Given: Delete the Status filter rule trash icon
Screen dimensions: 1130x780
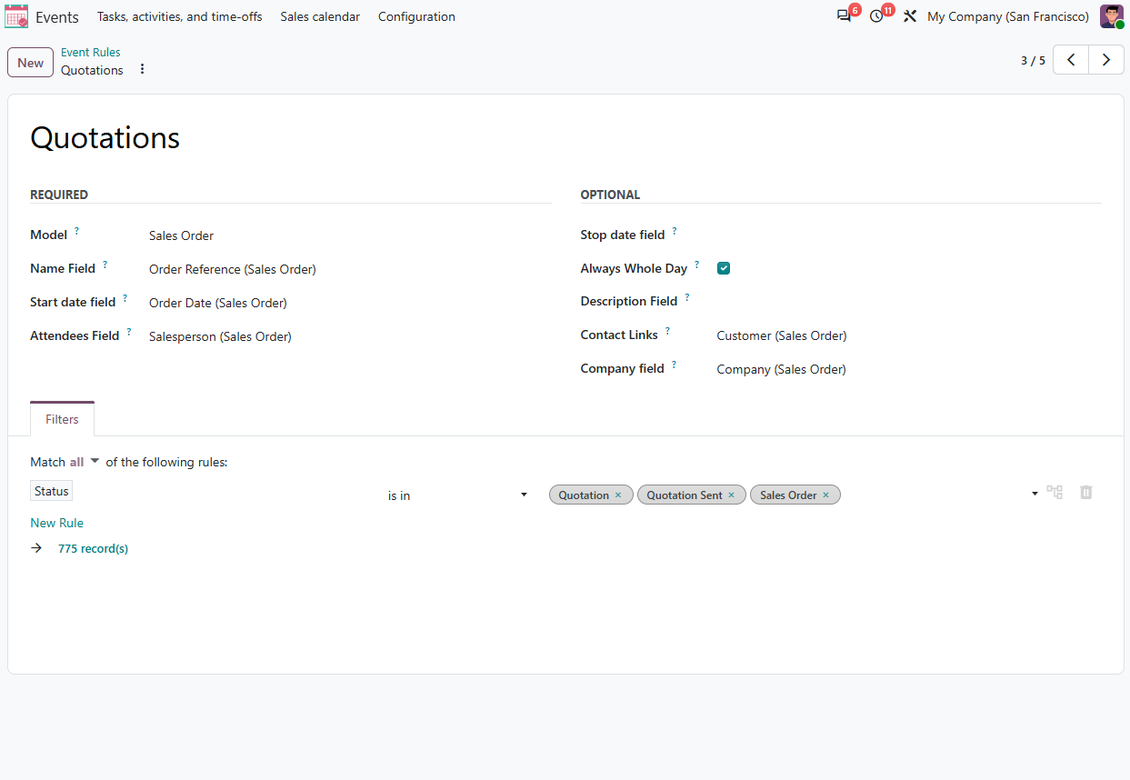Looking at the screenshot, I should click(1086, 492).
